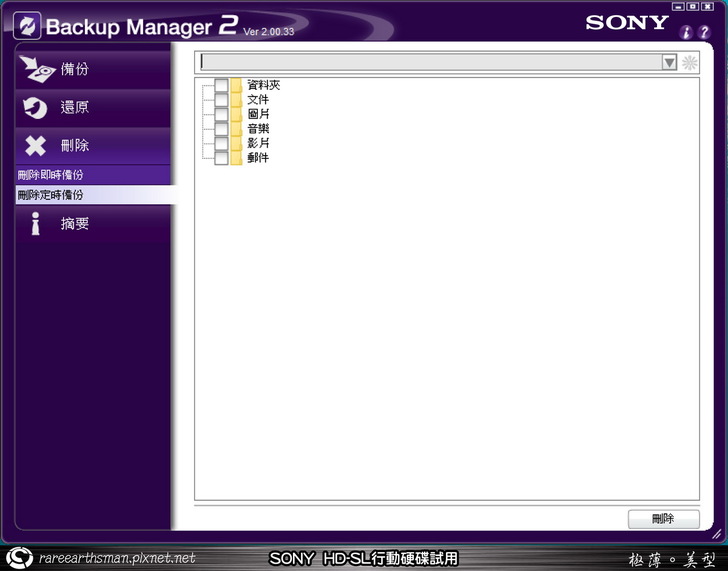Select 刪除定時備份 submenu item

tap(50, 195)
